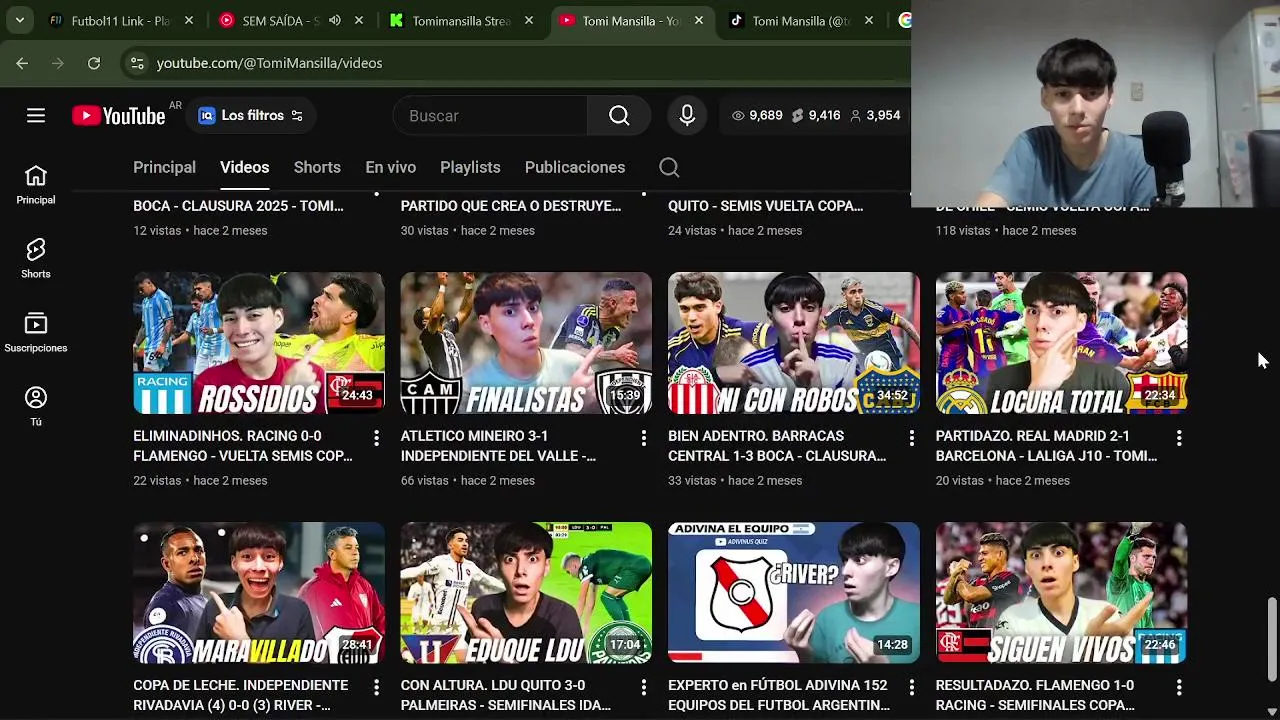1280x720 pixels.
Task: Open FINALISTAS Atletico Mineiro video thumbnail
Action: (x=526, y=343)
